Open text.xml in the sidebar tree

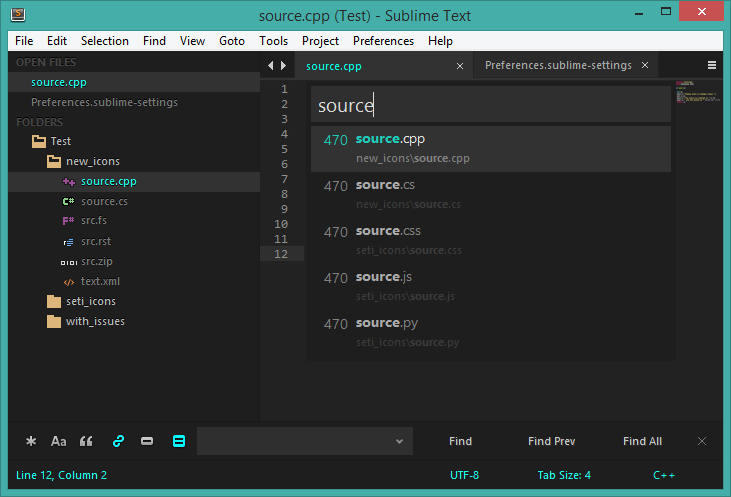click(x=100, y=282)
